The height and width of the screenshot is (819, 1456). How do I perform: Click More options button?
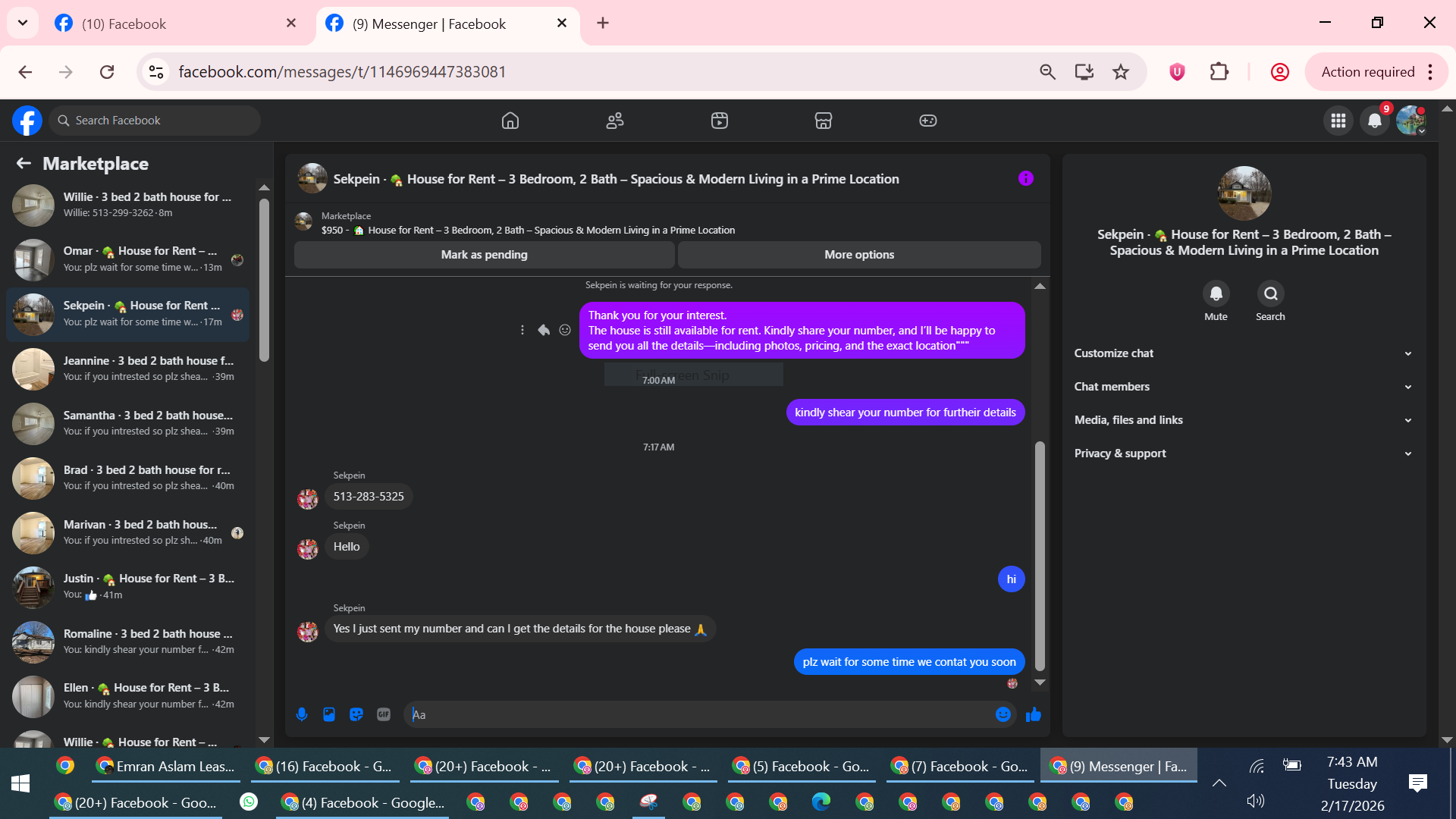click(x=858, y=255)
